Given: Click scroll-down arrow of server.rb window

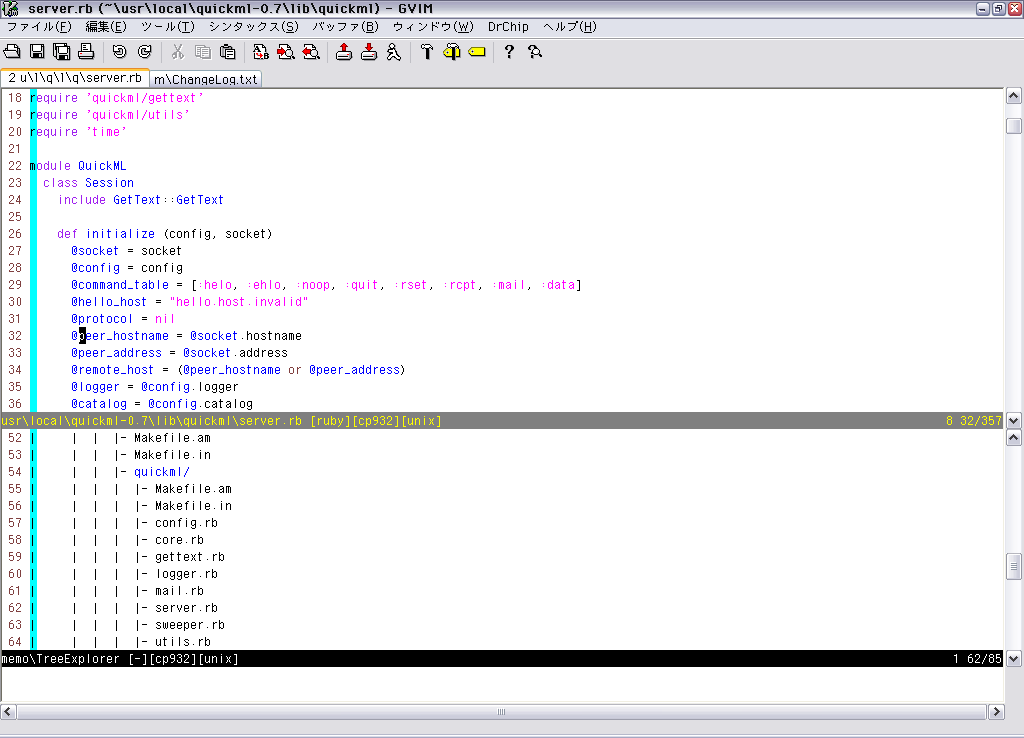Looking at the screenshot, I should (x=1014, y=421).
